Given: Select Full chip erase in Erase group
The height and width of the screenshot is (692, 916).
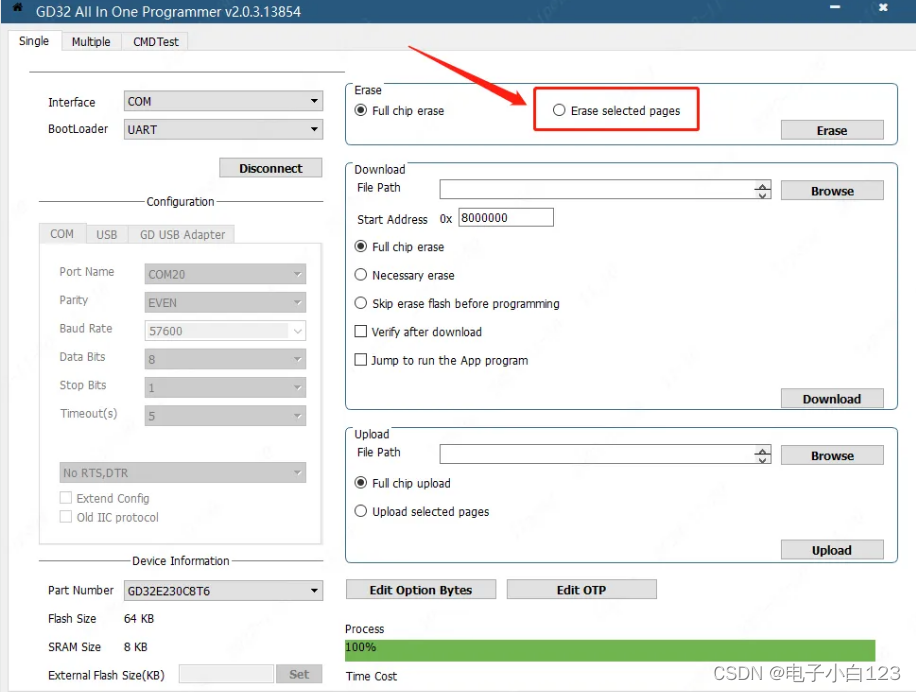Looking at the screenshot, I should [361, 110].
